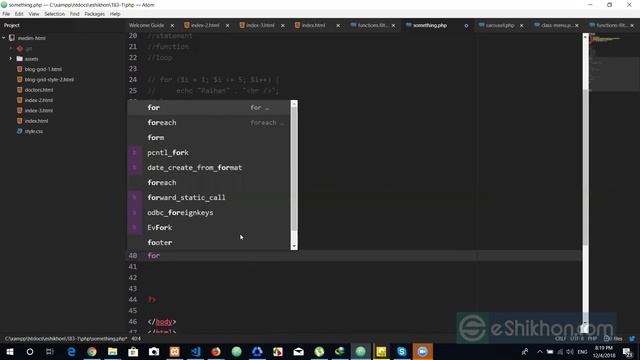640x360 pixels.
Task: Open Visual Studio Code from taskbar
Action: (x=196, y=352)
